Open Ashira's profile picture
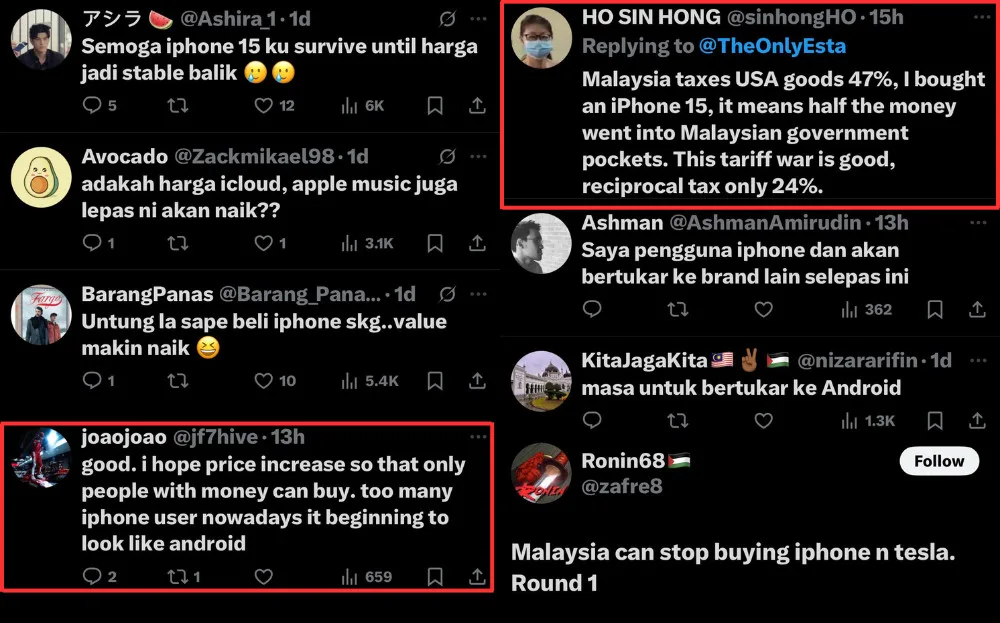The height and width of the screenshot is (623, 1000). [x=41, y=39]
